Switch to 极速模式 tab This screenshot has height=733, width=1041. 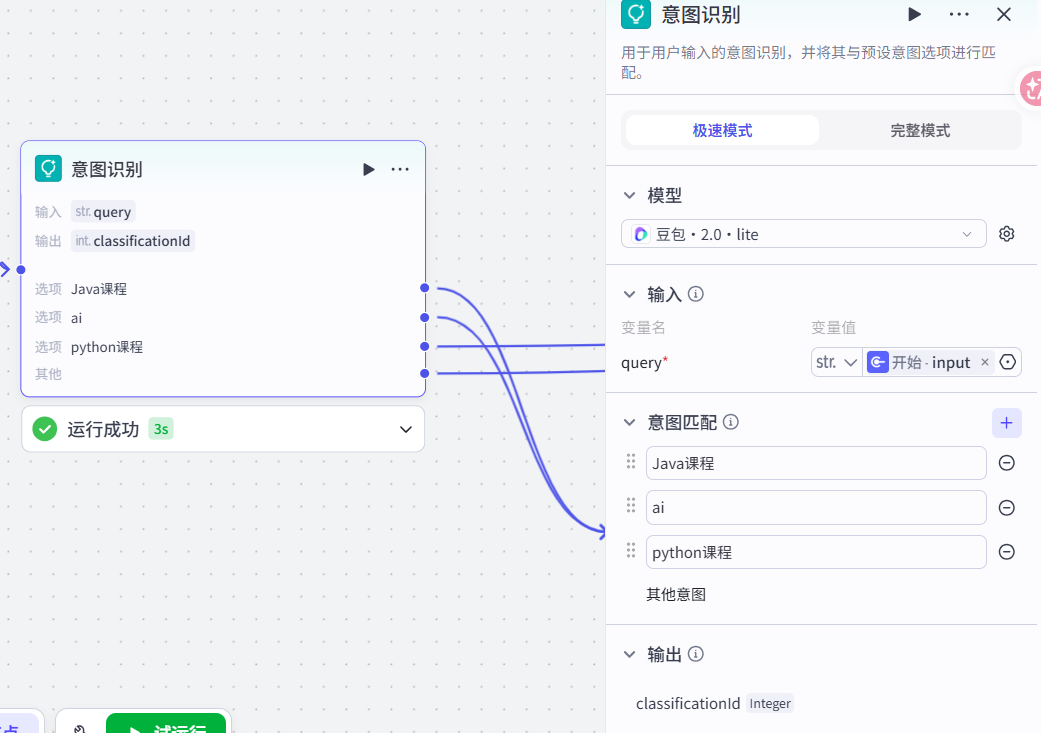pyautogui.click(x=722, y=130)
